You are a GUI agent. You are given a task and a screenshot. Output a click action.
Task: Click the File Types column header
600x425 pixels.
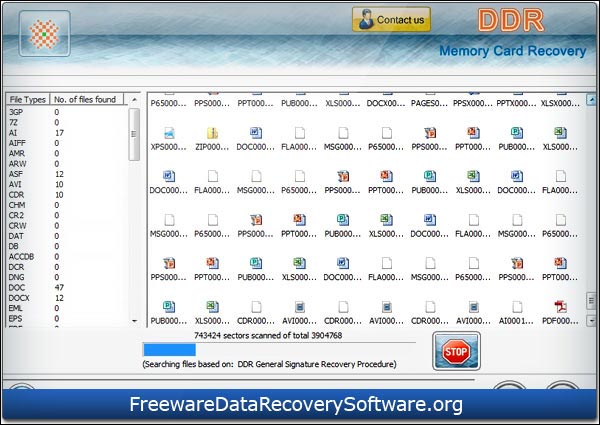pos(28,99)
